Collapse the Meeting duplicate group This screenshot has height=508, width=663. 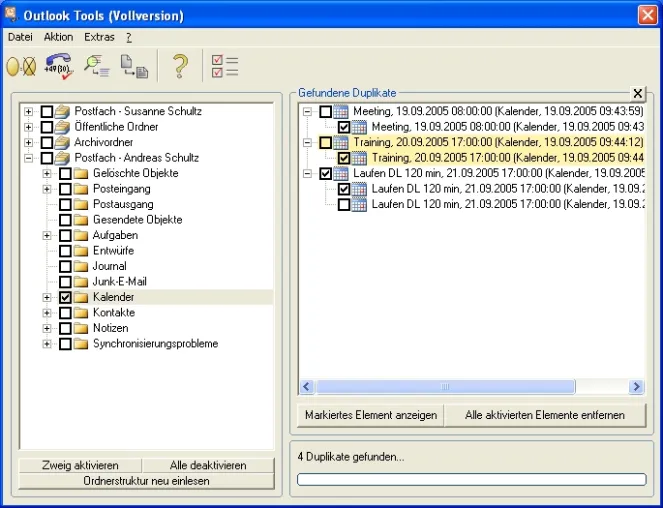click(307, 112)
